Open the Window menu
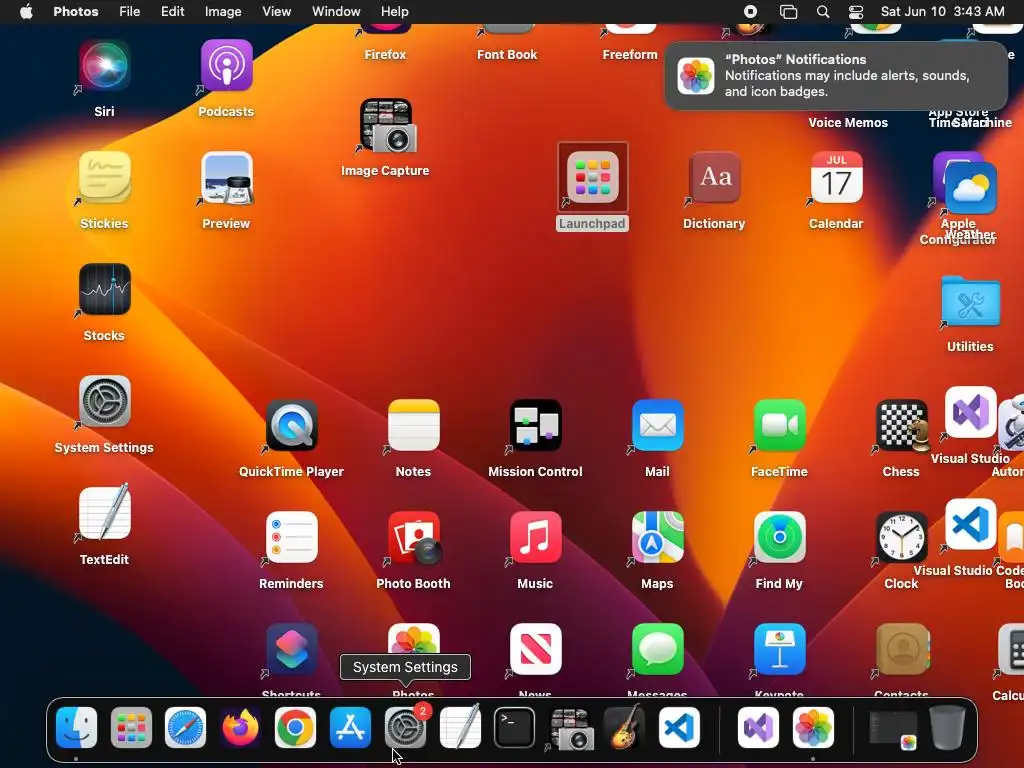Screen dimensions: 1024x768 coord(336,12)
